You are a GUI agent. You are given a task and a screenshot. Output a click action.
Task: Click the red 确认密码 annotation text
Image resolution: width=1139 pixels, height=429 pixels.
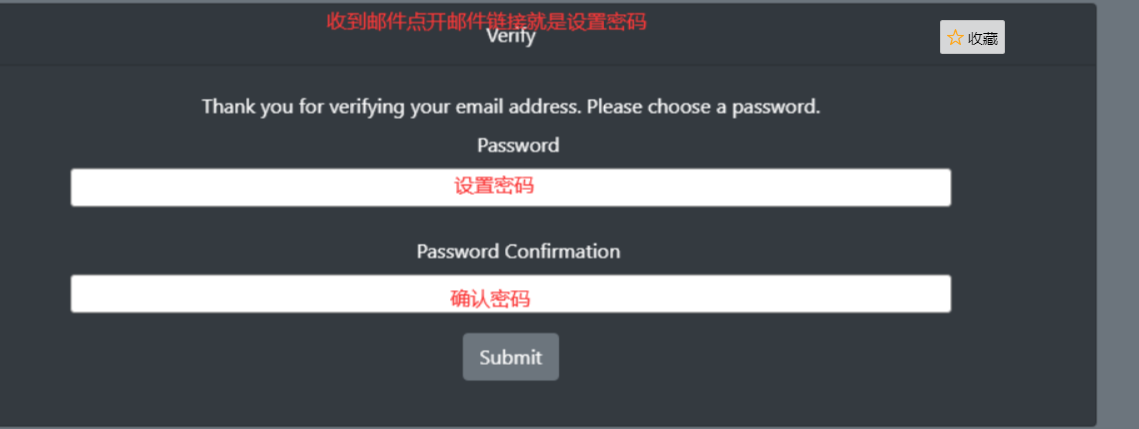click(490, 299)
